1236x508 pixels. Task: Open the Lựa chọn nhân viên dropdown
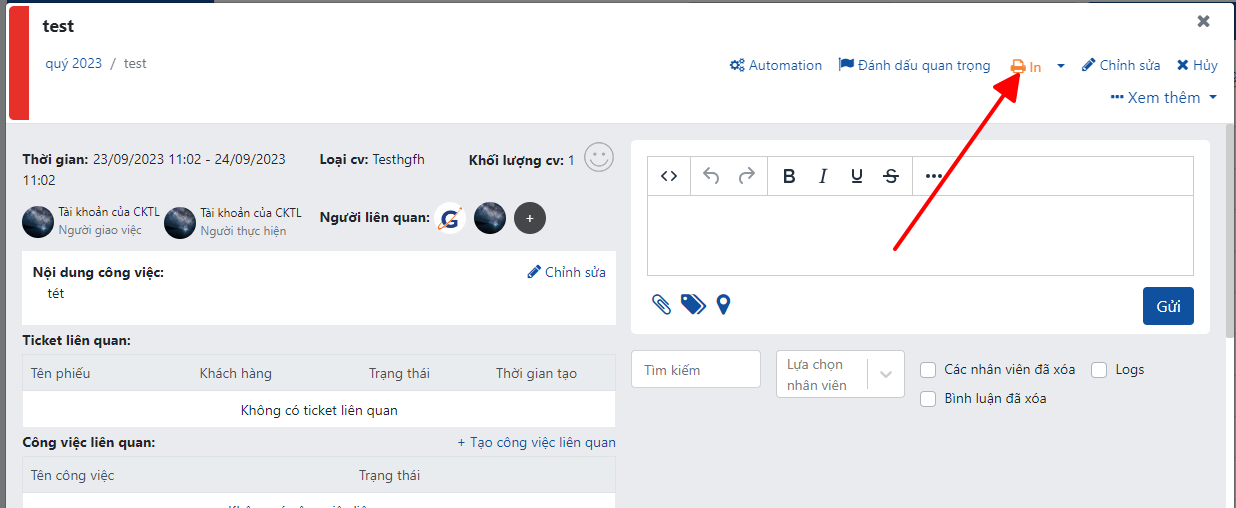[x=840, y=374]
